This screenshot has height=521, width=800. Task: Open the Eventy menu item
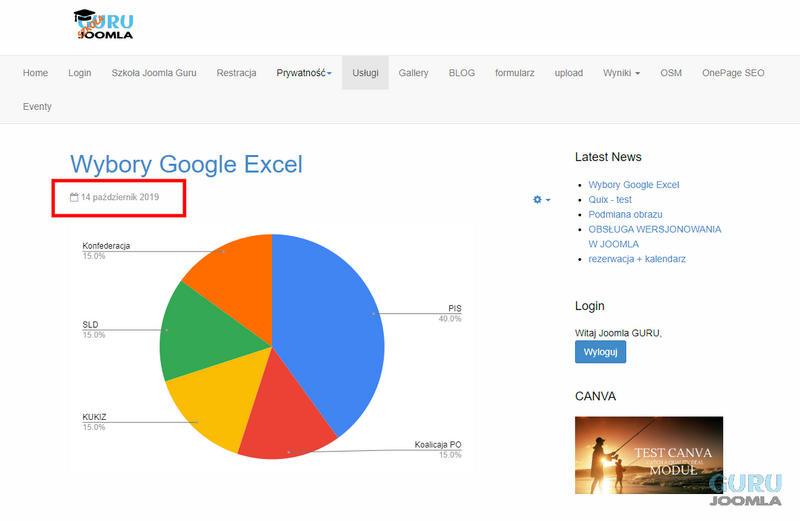(x=37, y=107)
